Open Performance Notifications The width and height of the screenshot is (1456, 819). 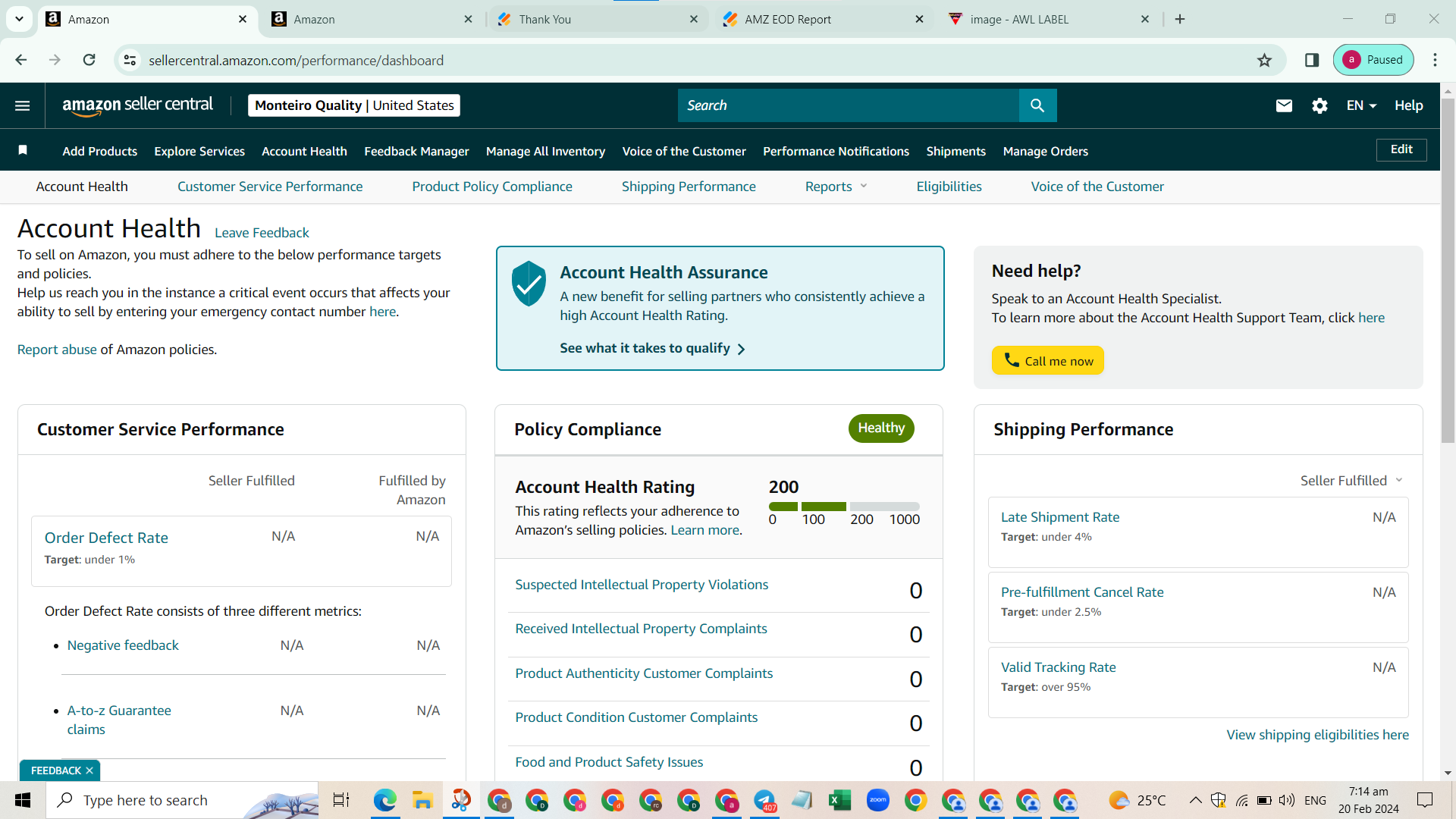836,151
